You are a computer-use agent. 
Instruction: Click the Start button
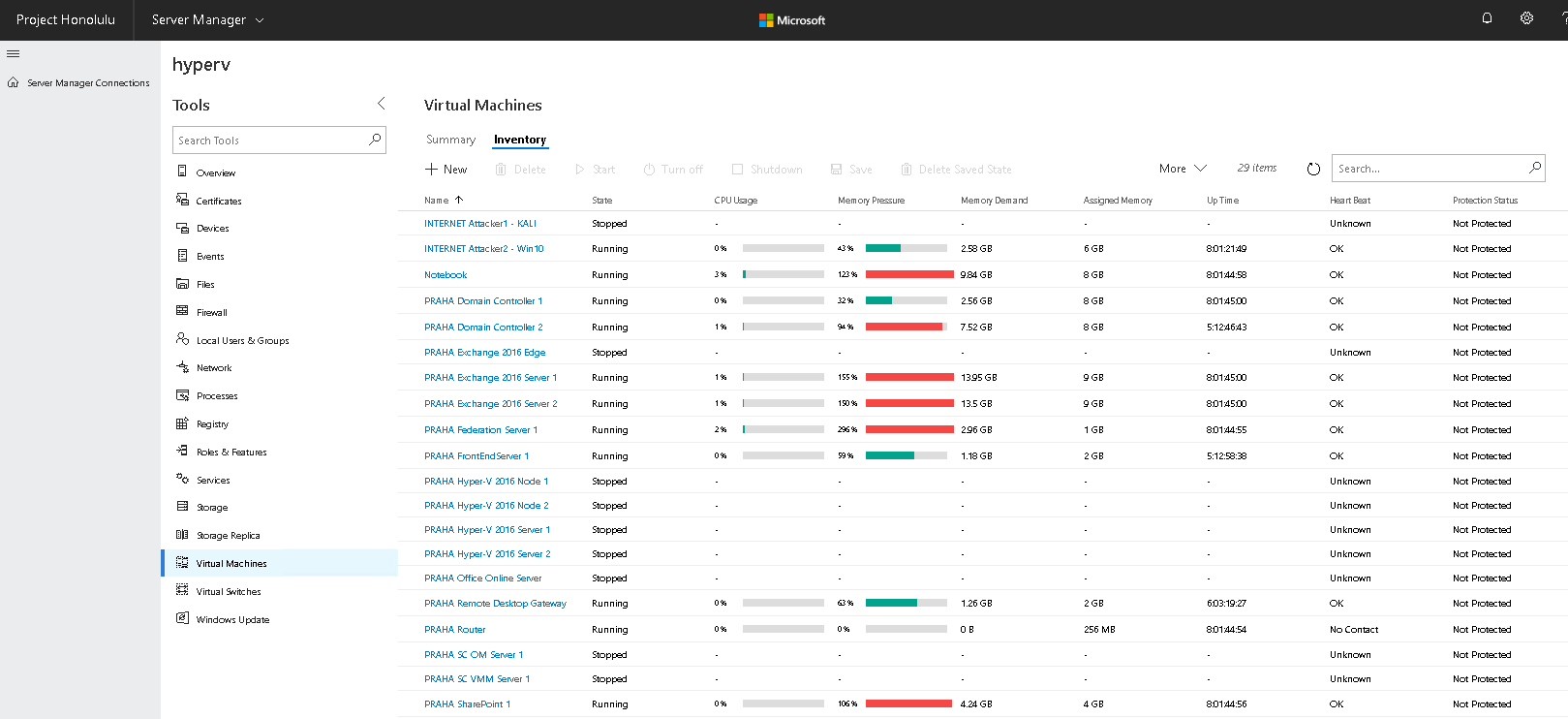click(595, 169)
